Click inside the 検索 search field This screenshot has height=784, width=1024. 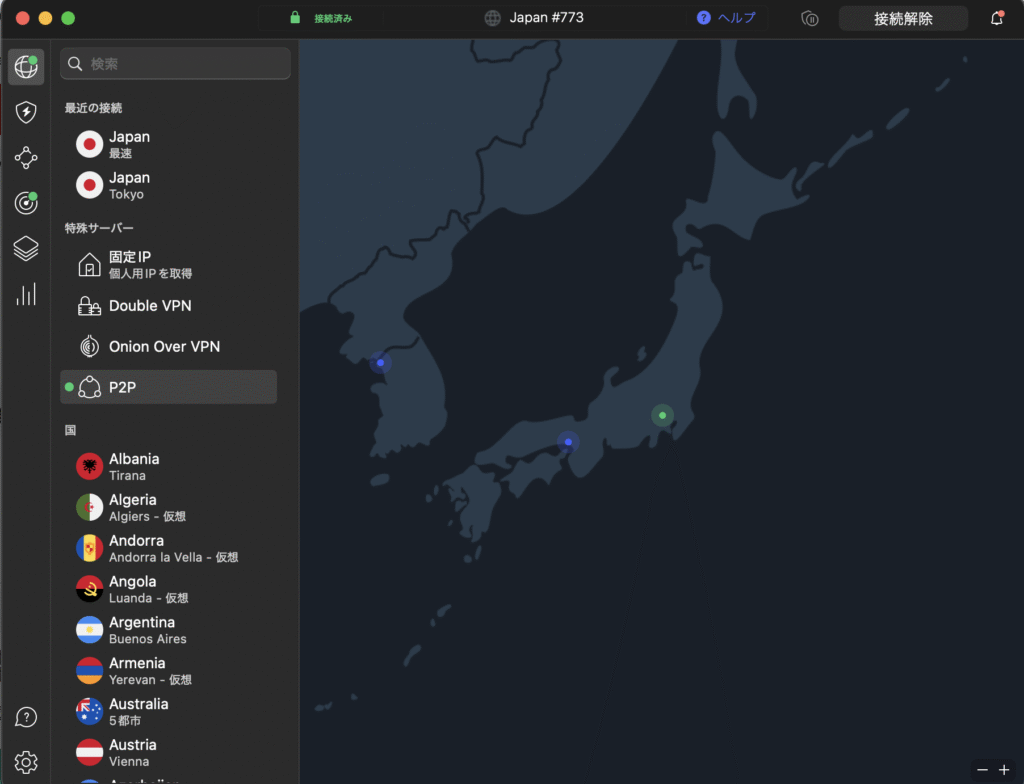click(176, 63)
